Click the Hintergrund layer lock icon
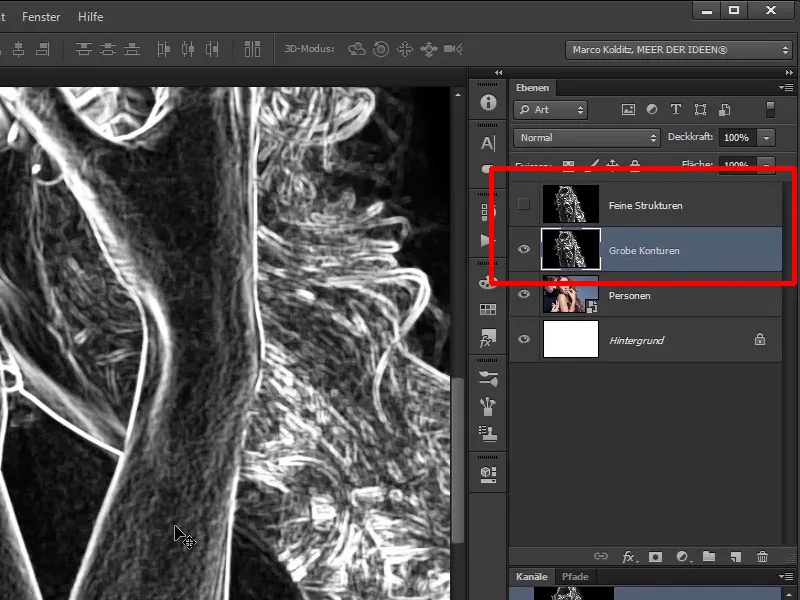800x600 pixels. point(760,339)
